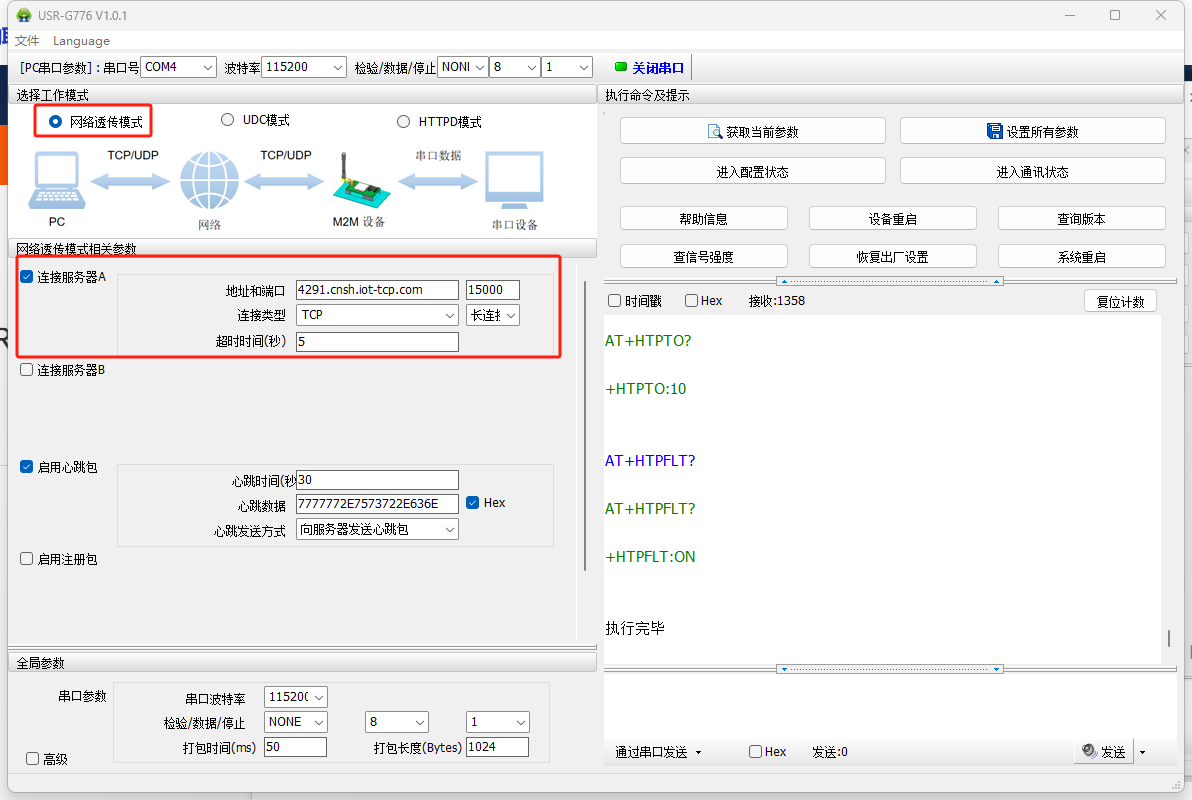This screenshot has width=1192, height=800.
Task: Click the serial device monitor icon
Action: tap(514, 181)
